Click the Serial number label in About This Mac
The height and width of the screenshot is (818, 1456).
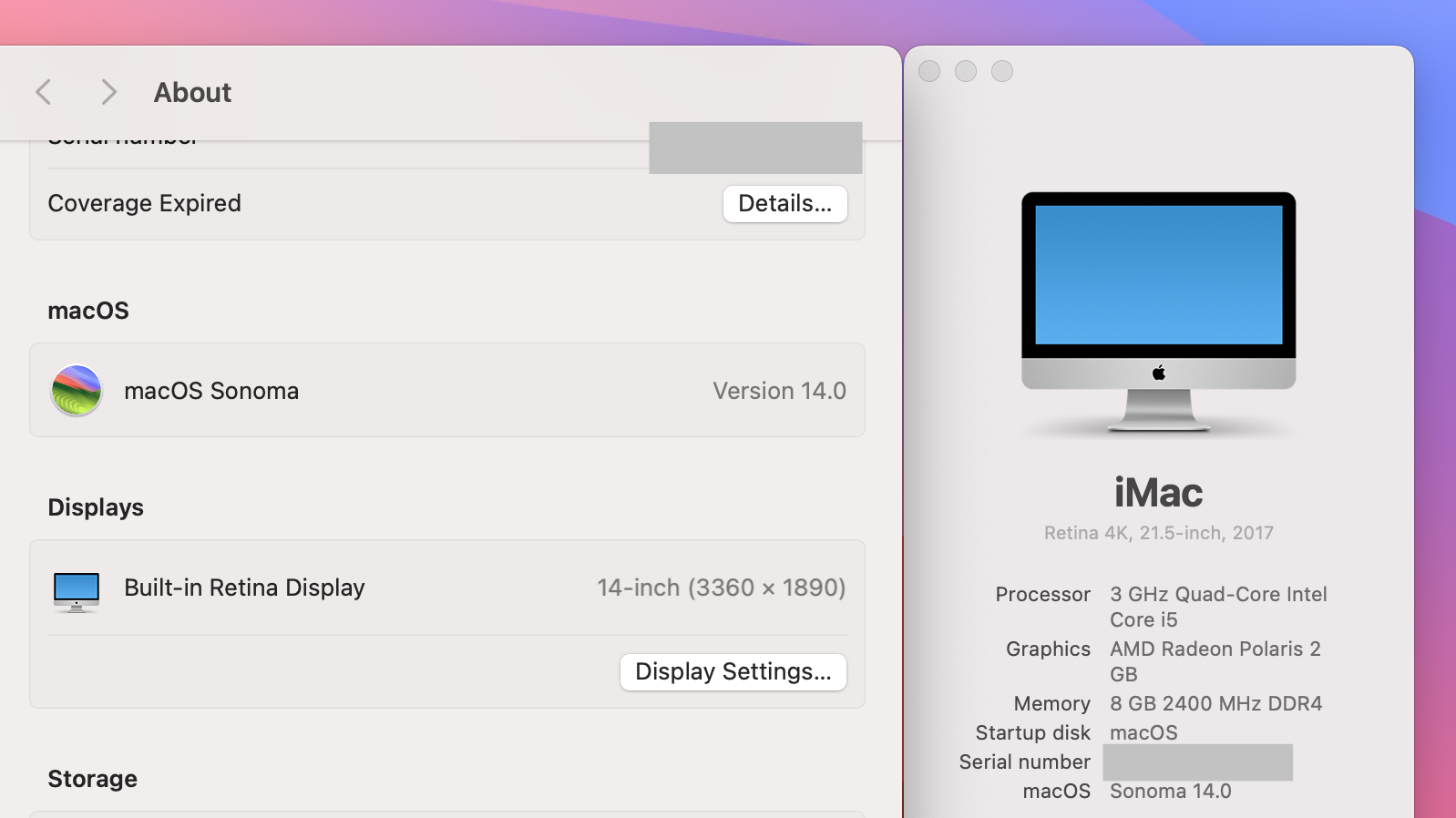[x=1024, y=762]
